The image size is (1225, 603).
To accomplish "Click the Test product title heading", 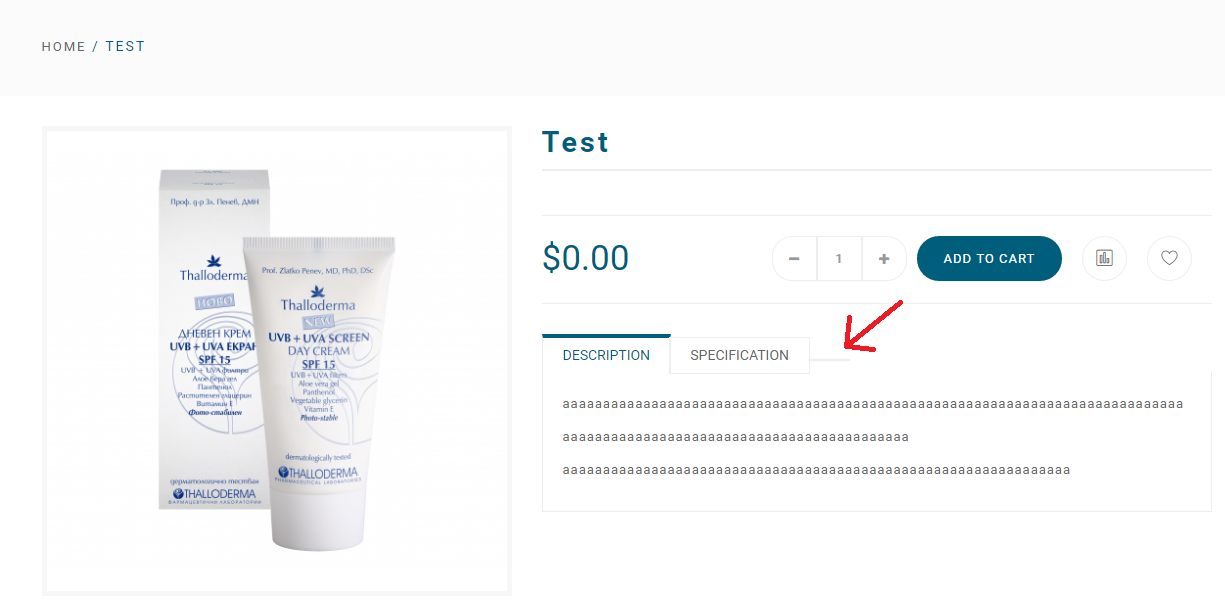I will tap(575, 142).
